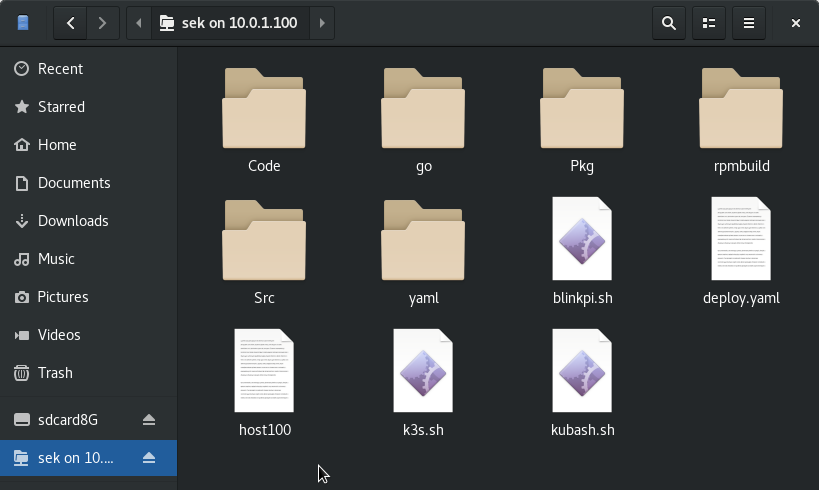The height and width of the screenshot is (490, 819).
Task: Click the search magnifier icon
Action: click(669, 23)
